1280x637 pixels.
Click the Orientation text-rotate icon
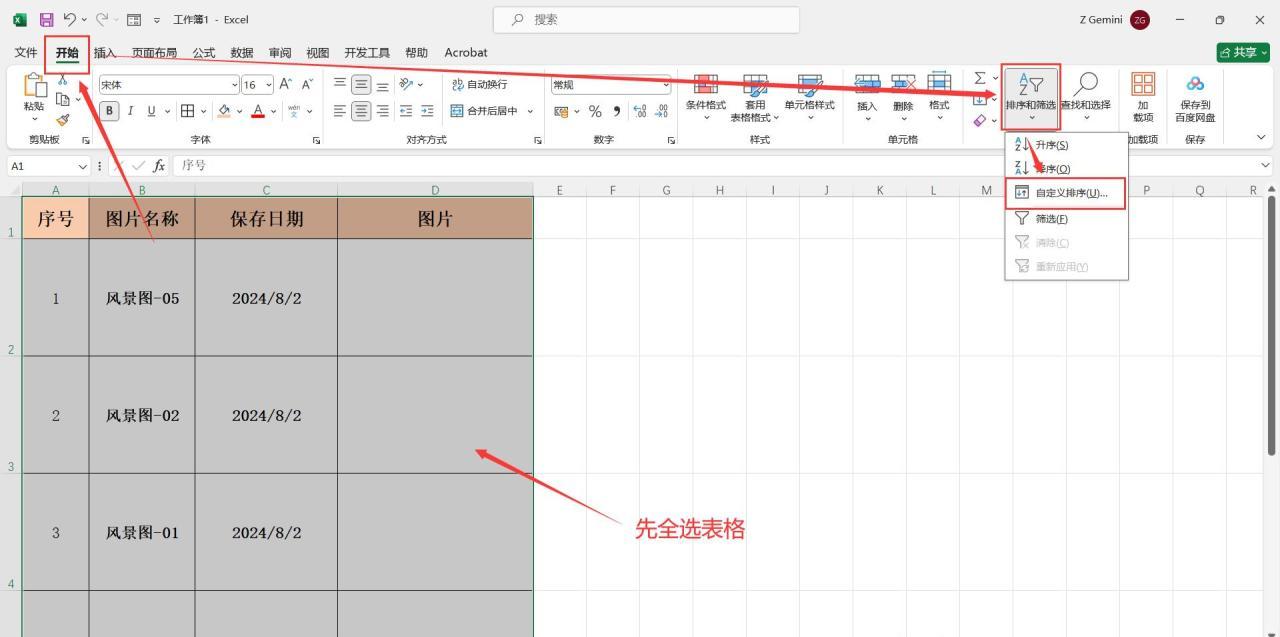[407, 85]
